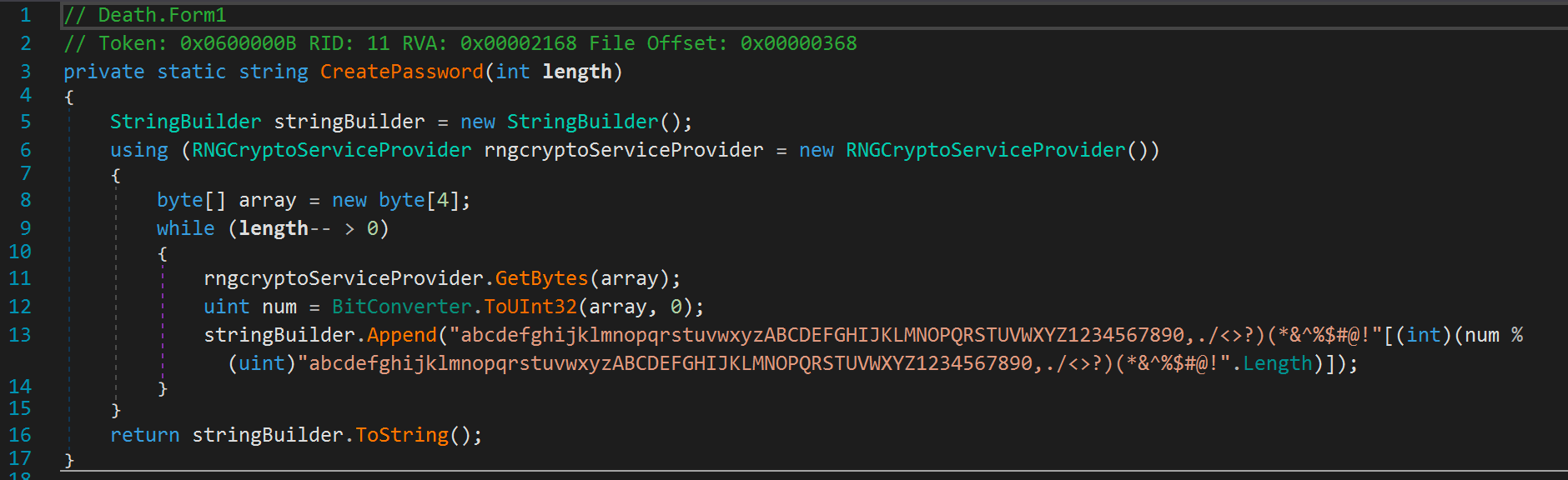Click the return keyword
This screenshot has height=480, width=1568.
point(144,435)
